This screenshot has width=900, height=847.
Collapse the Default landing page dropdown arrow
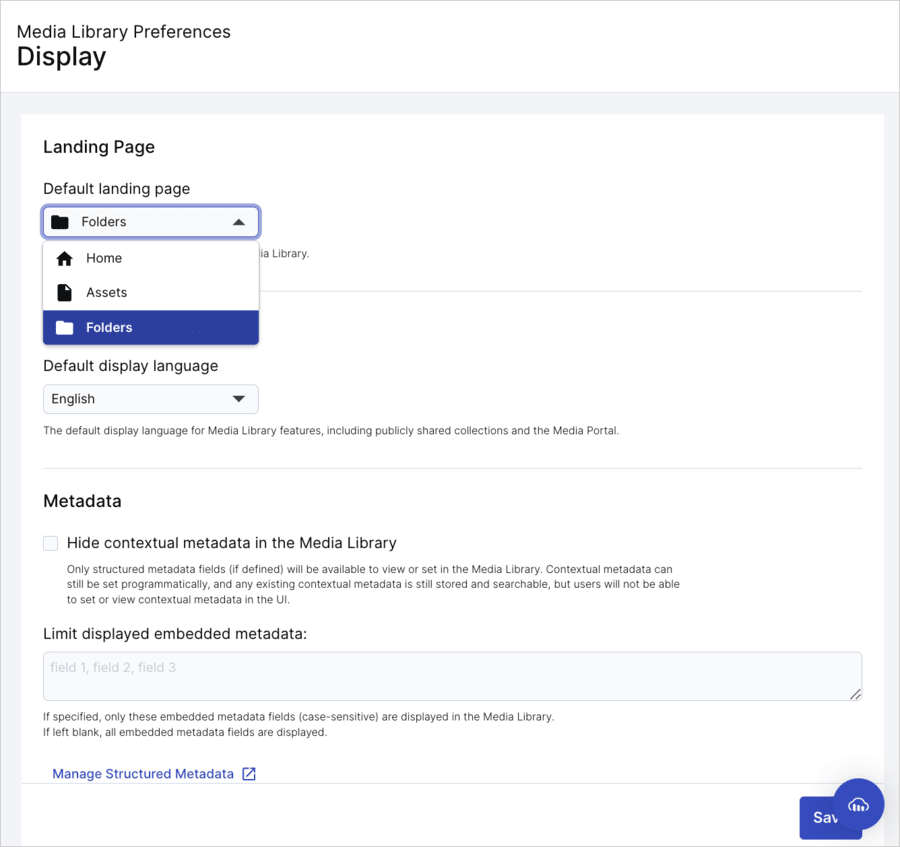(238, 222)
